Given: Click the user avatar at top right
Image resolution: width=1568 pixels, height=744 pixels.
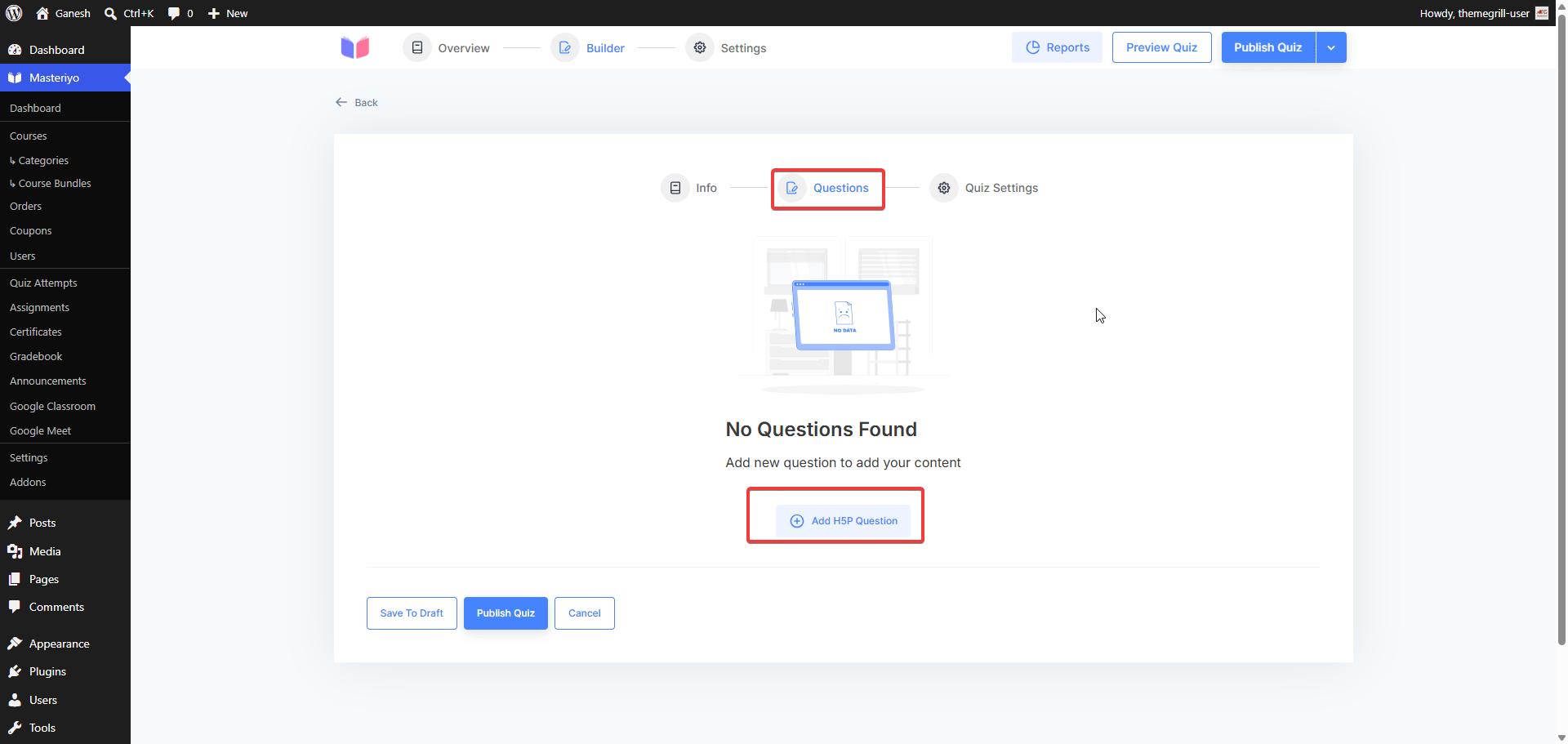Looking at the screenshot, I should pos(1542,13).
